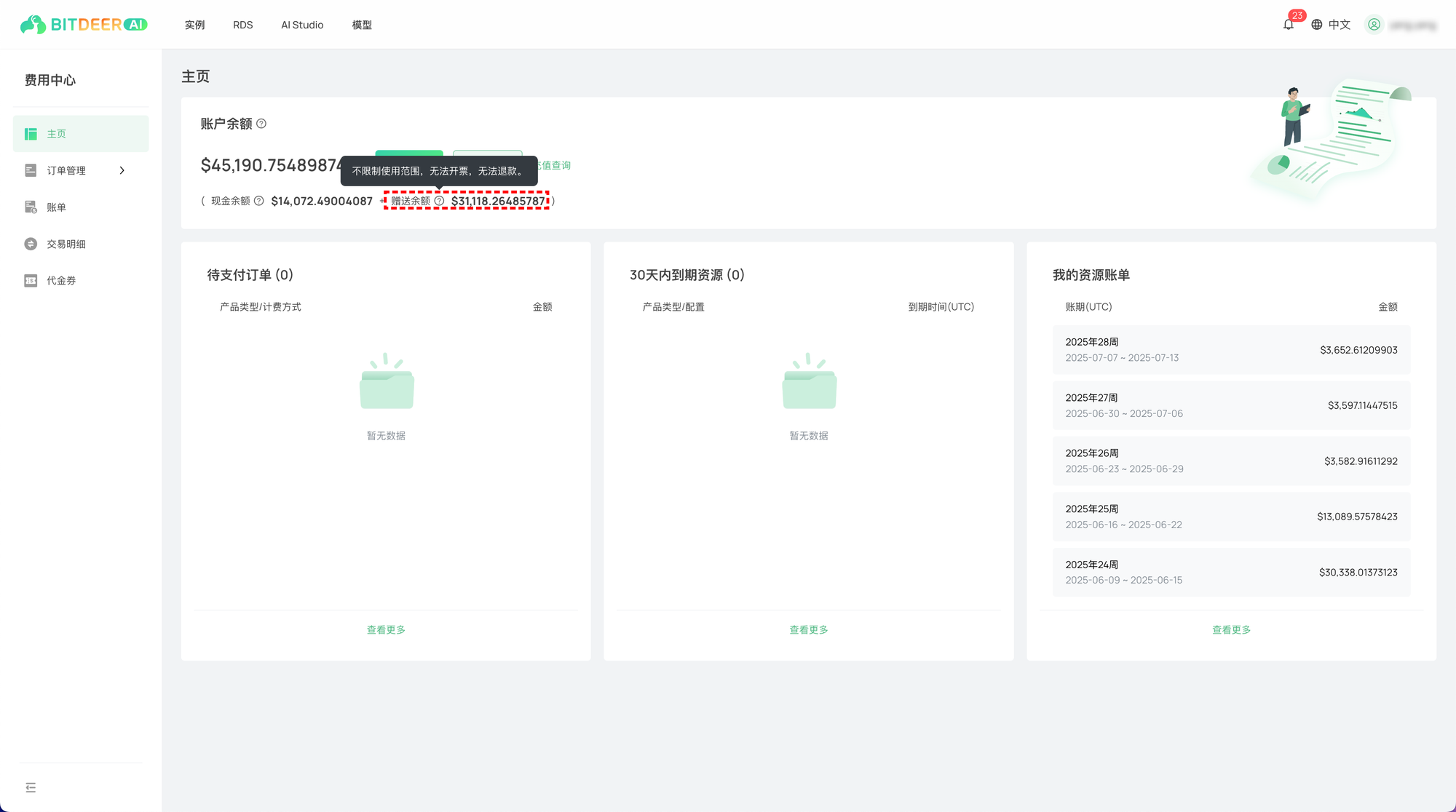Open notifications bell with 23 badge
Image resolution: width=1456 pixels, height=812 pixels.
[1289, 24]
